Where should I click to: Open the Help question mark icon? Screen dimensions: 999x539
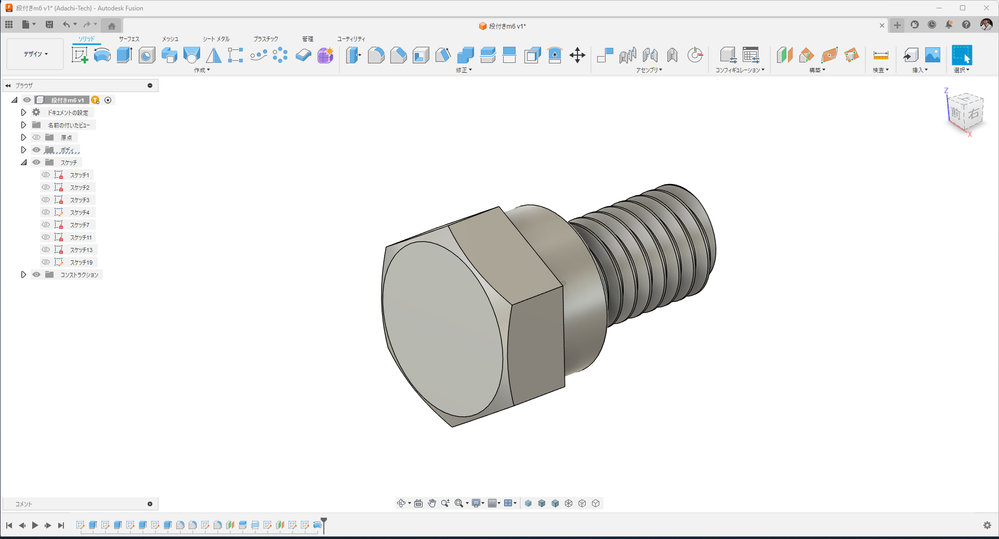[x=966, y=25]
